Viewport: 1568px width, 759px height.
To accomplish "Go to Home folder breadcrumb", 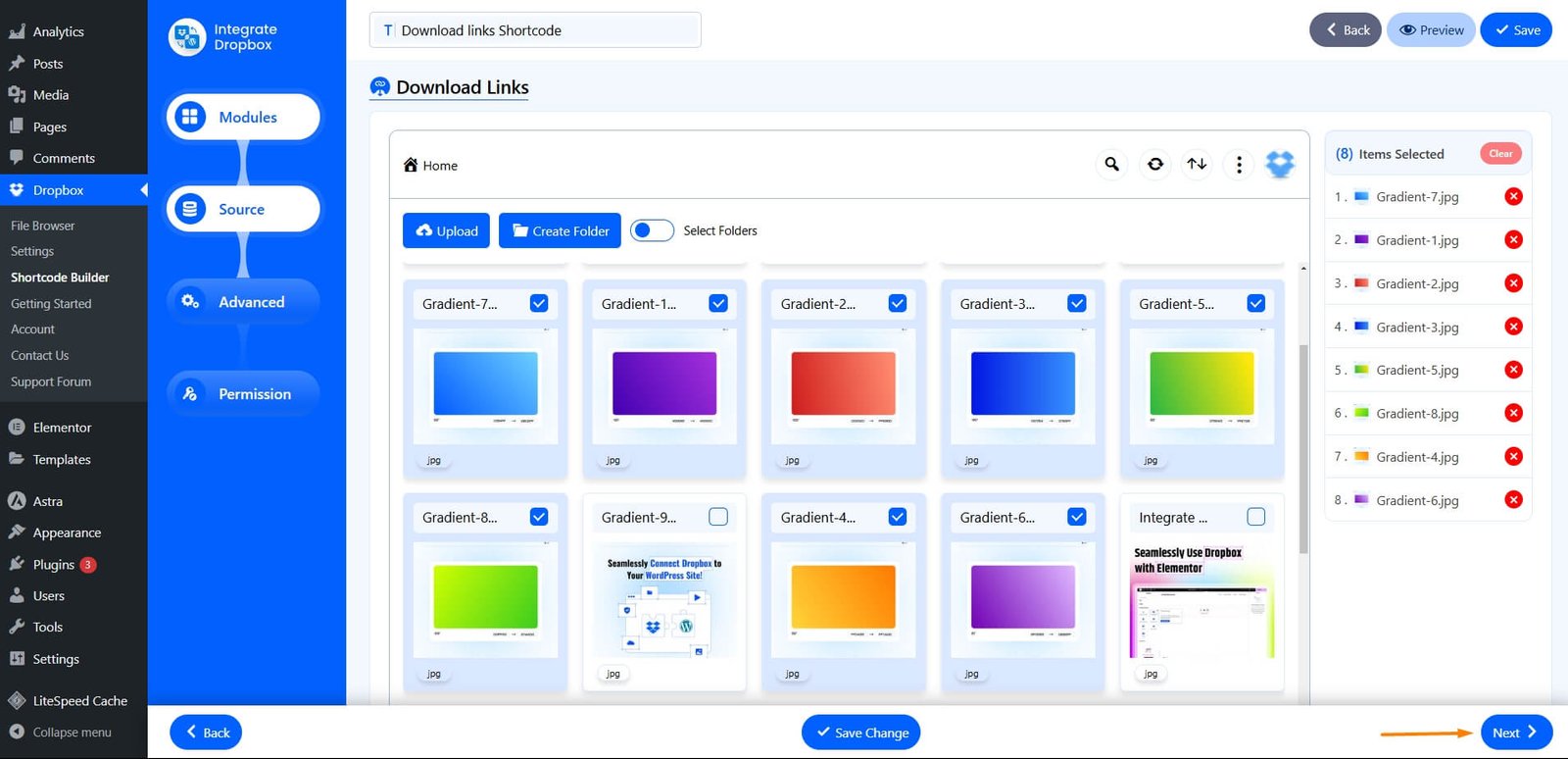I will click(431, 166).
